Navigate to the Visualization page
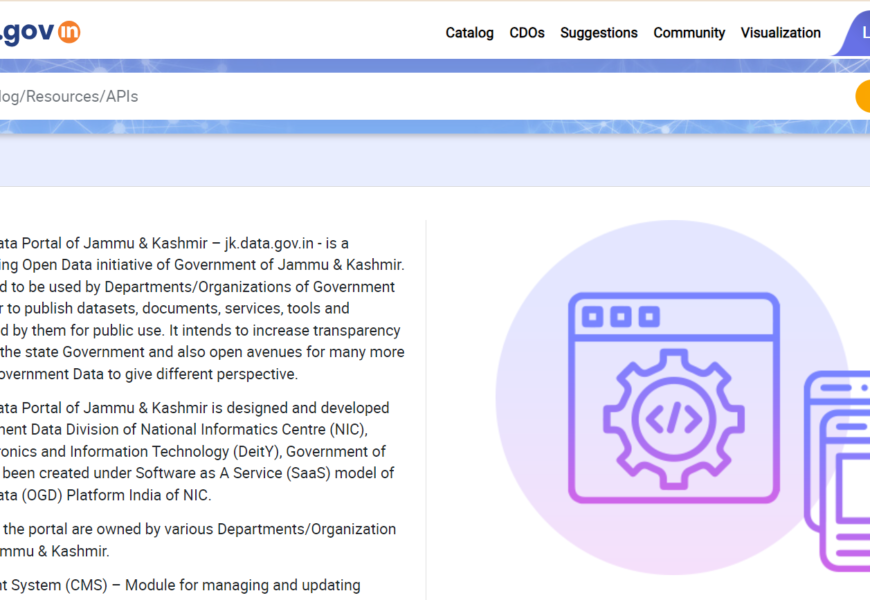Image resolution: width=870 pixels, height=600 pixels. coord(780,33)
